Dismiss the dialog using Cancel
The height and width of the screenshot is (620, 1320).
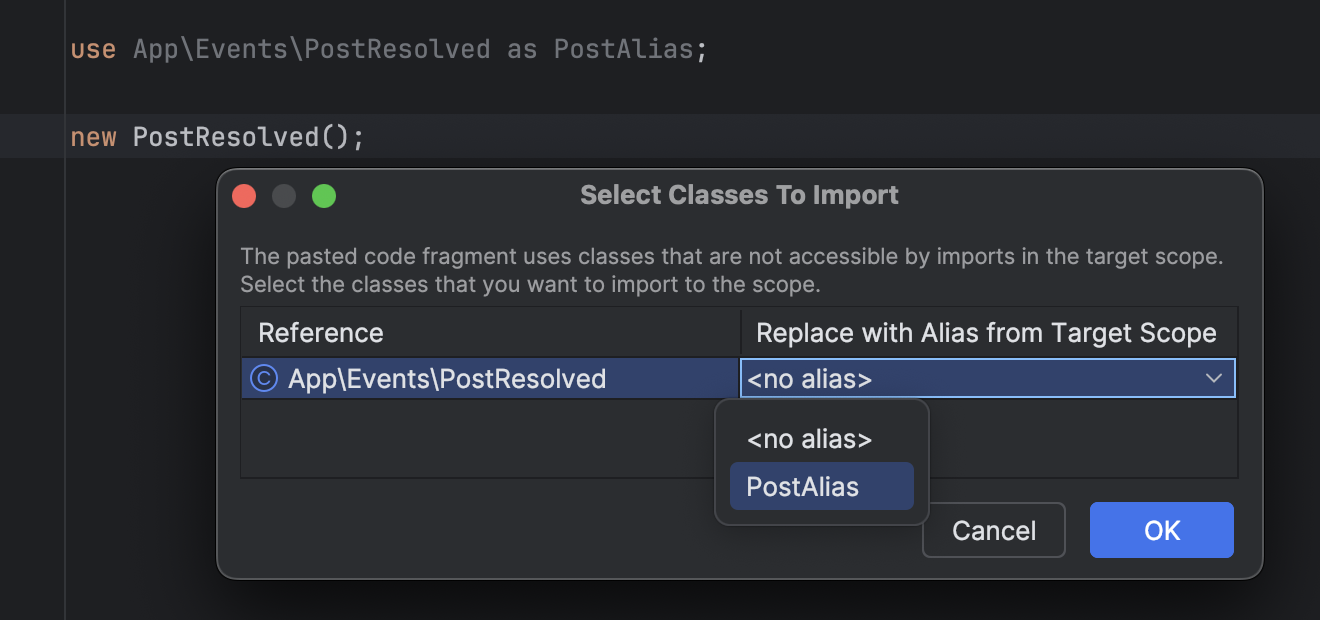pyautogui.click(x=993, y=530)
